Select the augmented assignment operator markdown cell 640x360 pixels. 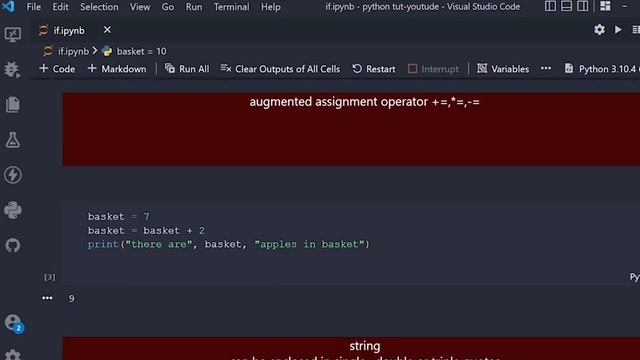click(351, 129)
